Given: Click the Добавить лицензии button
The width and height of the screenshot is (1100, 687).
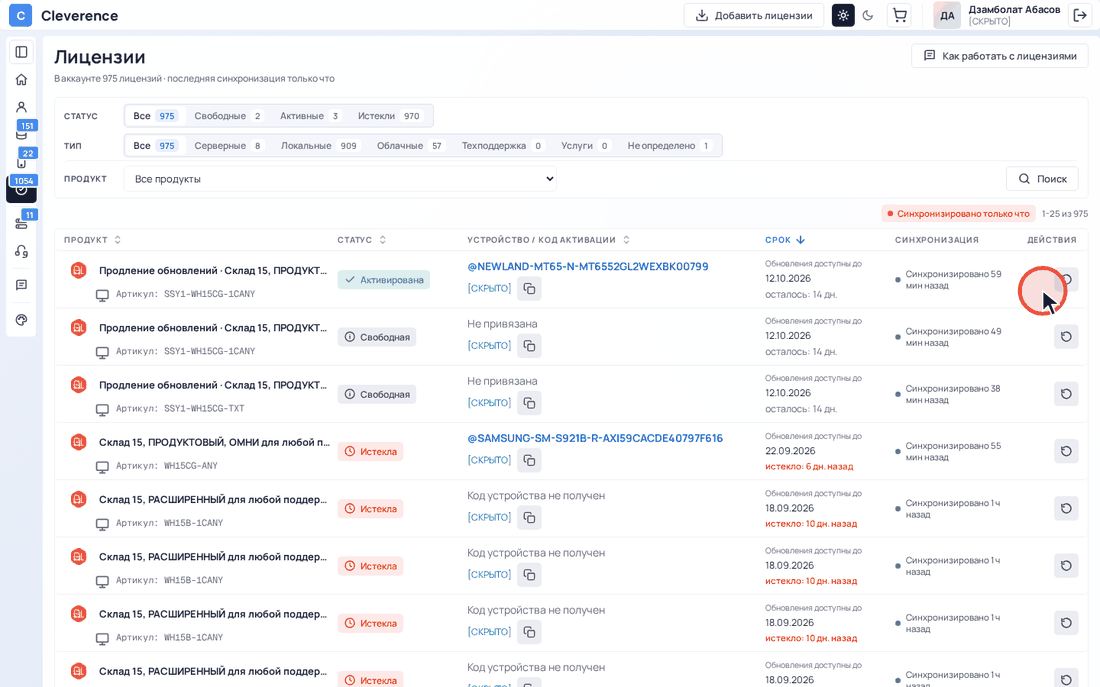Looking at the screenshot, I should [x=753, y=15].
